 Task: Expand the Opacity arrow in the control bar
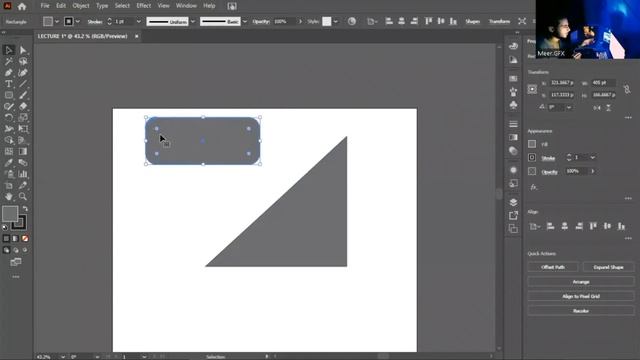click(x=301, y=22)
